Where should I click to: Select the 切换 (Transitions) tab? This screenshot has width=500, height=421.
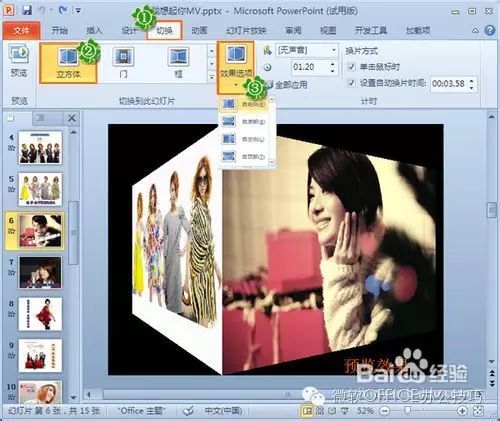[164, 31]
